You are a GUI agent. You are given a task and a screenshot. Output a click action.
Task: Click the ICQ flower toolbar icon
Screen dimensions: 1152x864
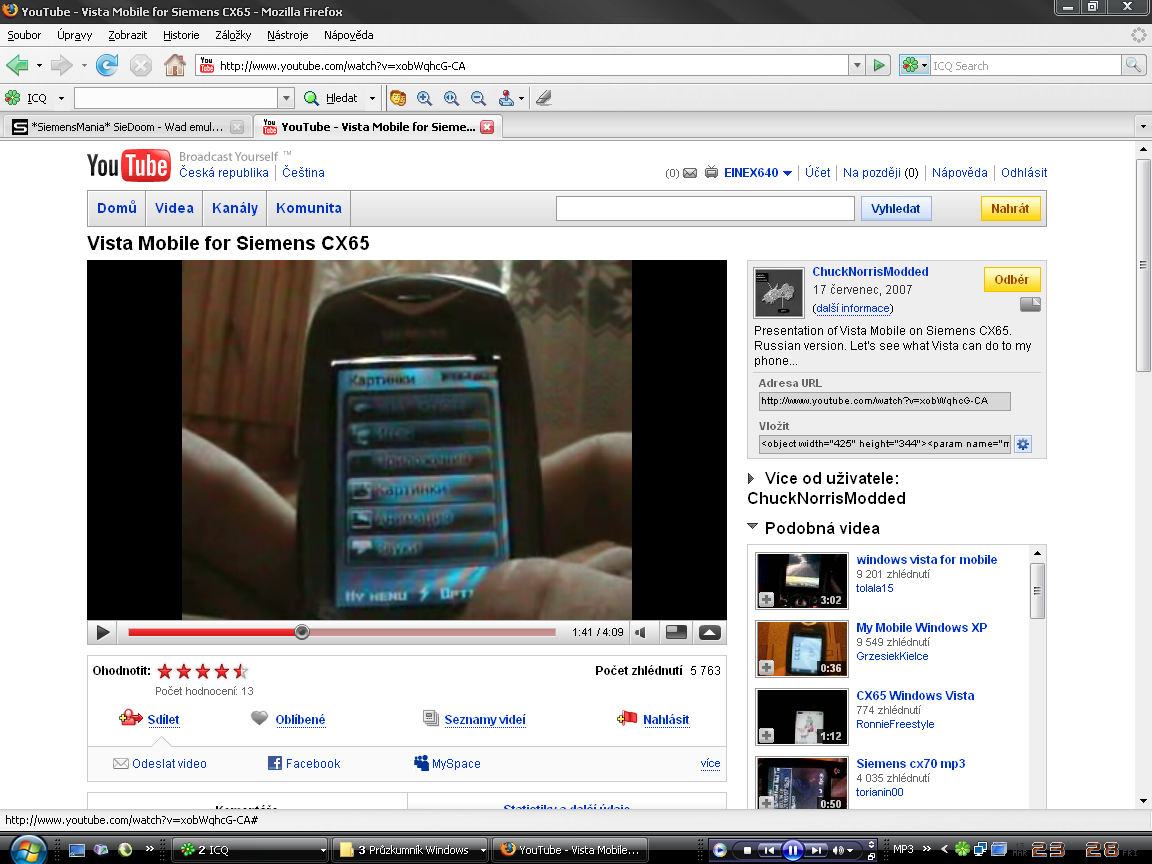click(x=12, y=98)
